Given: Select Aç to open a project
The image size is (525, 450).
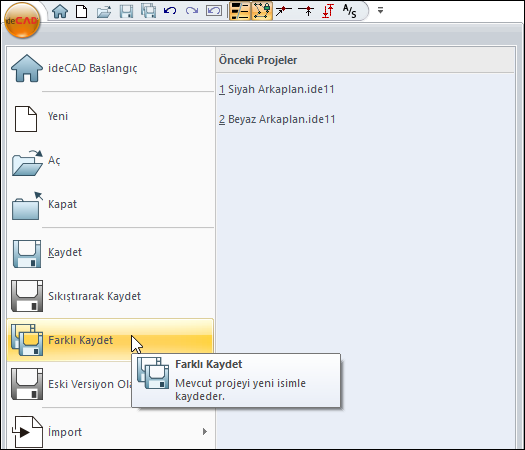Looking at the screenshot, I should coord(110,161).
